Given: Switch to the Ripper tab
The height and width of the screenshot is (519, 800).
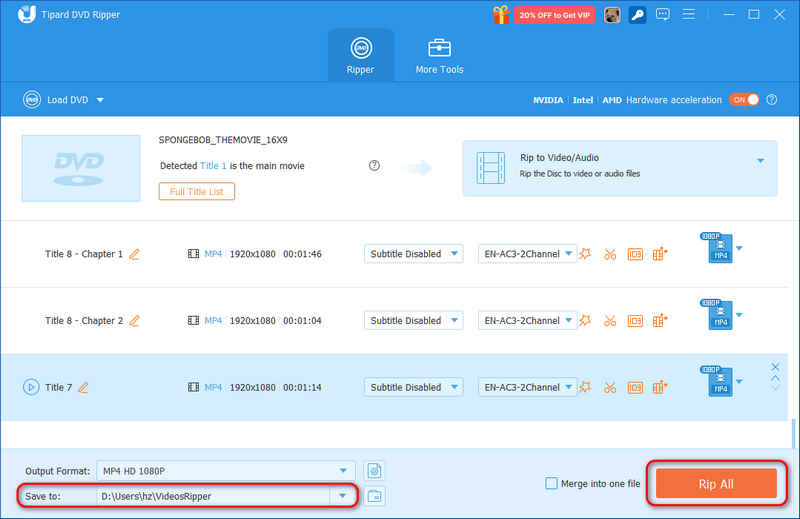Looking at the screenshot, I should click(x=361, y=55).
